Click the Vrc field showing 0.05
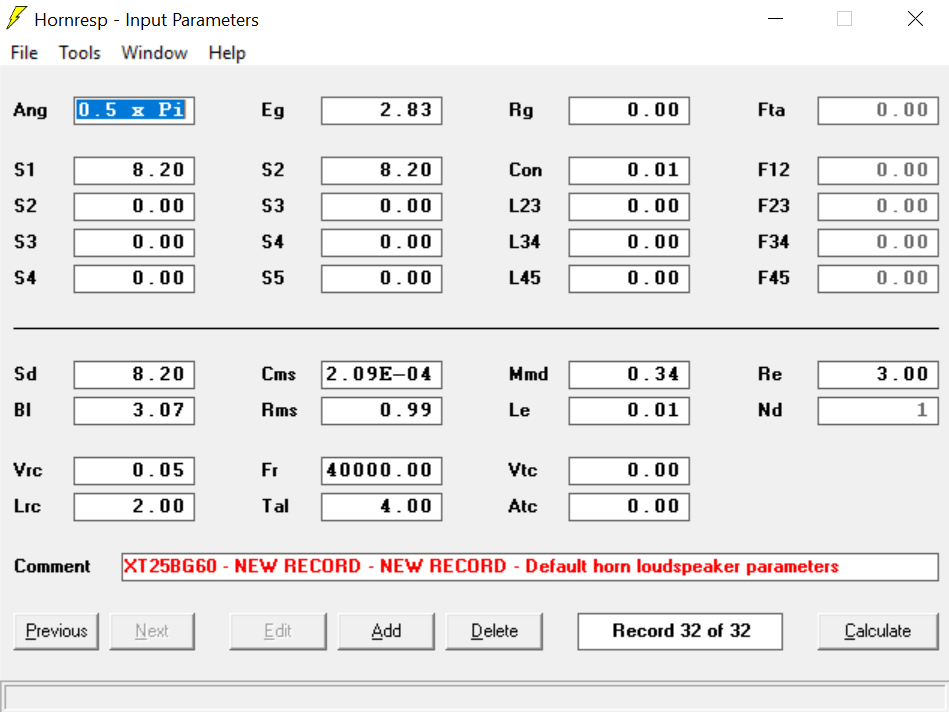 (134, 471)
